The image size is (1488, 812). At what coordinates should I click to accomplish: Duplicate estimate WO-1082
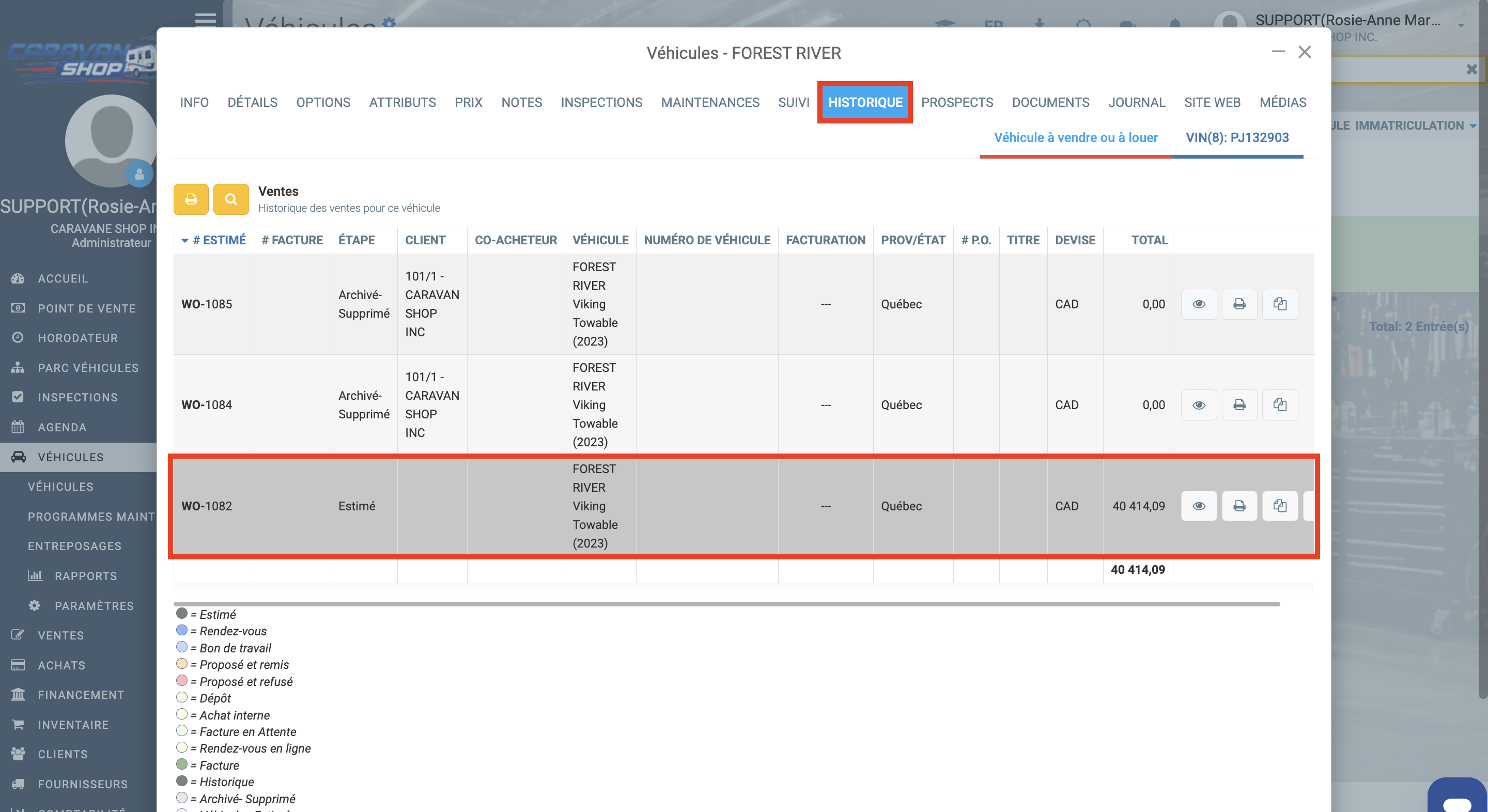1280,506
